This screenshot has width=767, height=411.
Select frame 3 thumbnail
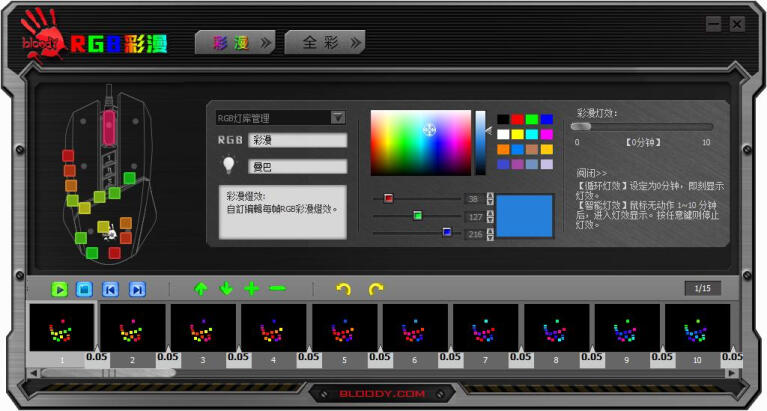[x=203, y=327]
